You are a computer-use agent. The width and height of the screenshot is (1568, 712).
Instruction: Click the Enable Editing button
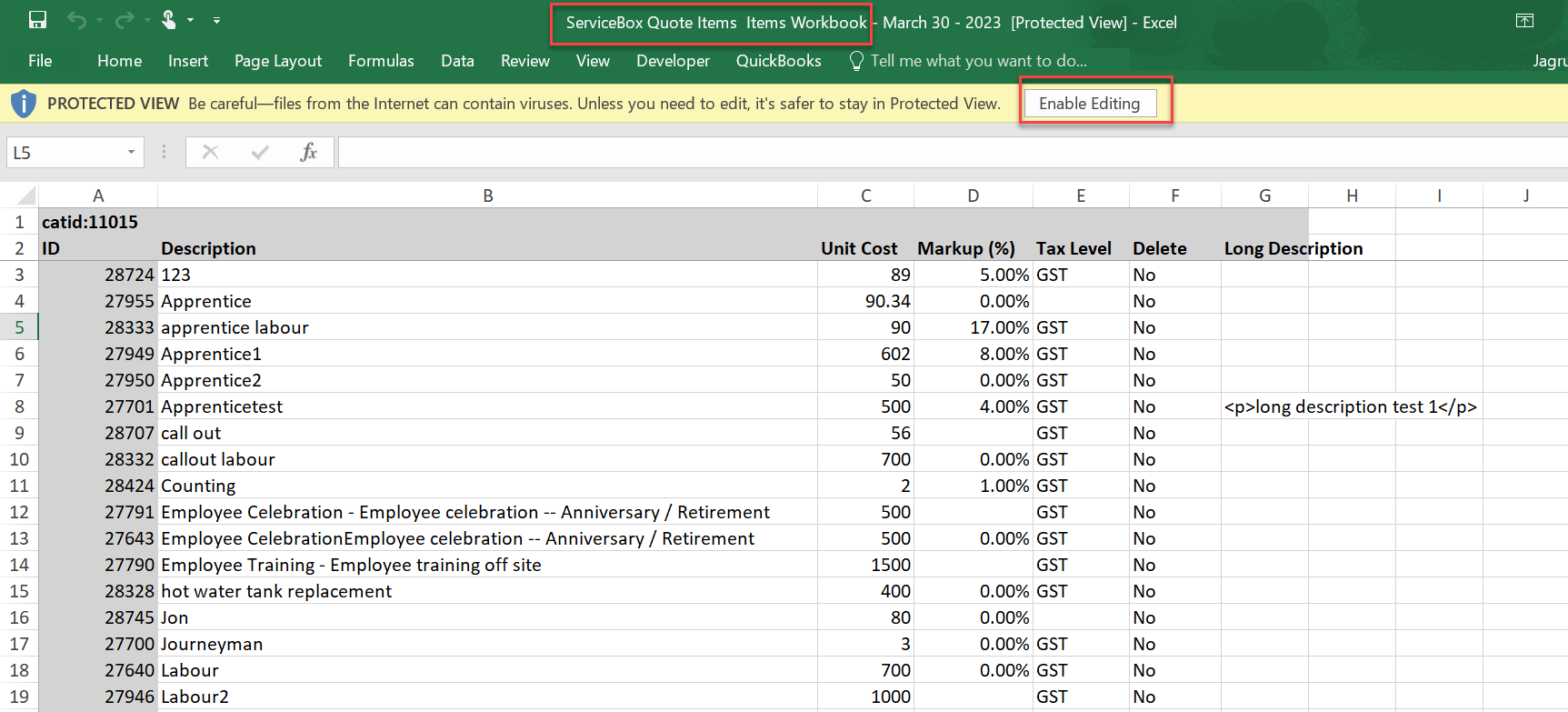point(1089,104)
